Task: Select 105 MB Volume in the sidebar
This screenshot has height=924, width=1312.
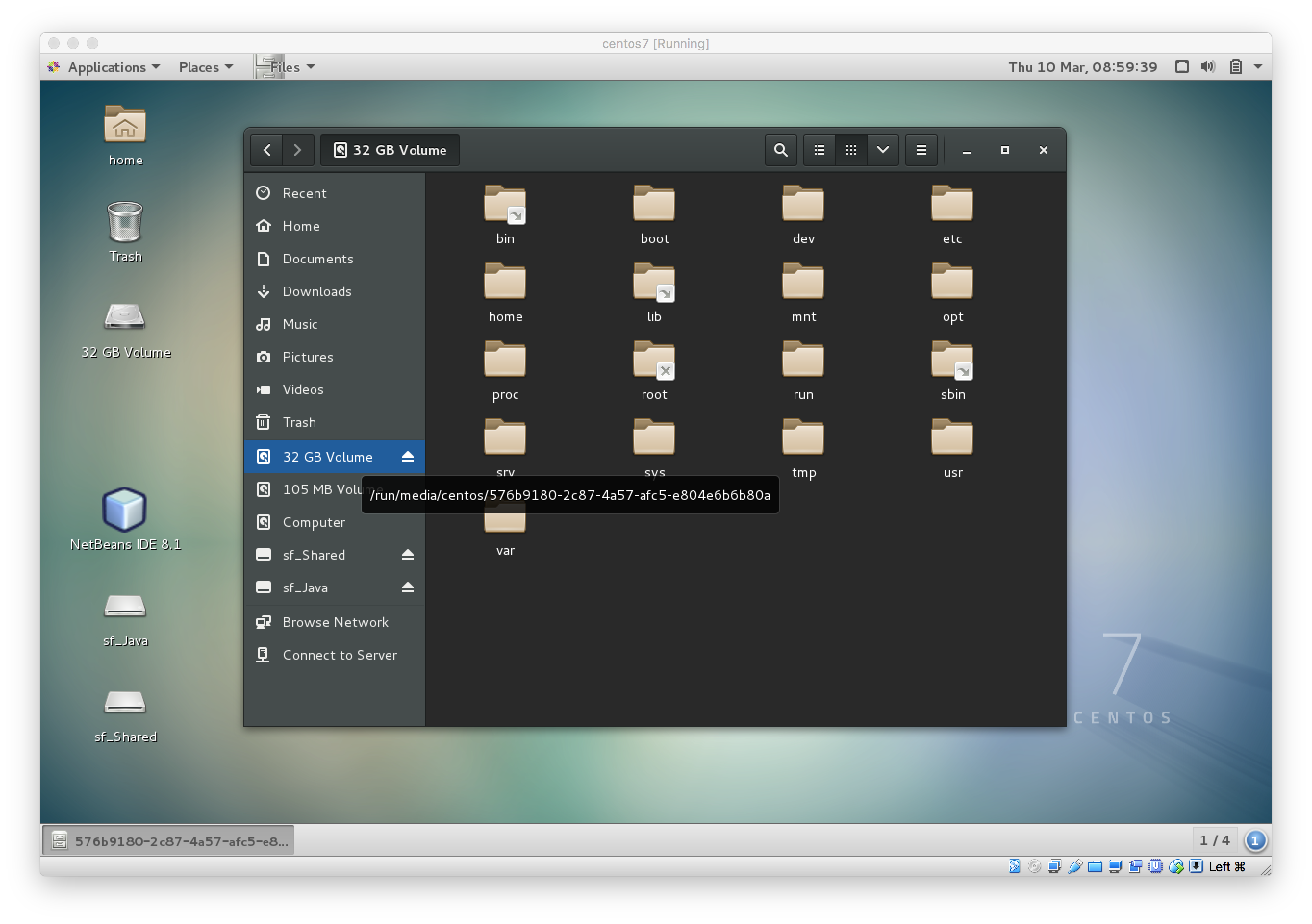Action: (x=335, y=489)
